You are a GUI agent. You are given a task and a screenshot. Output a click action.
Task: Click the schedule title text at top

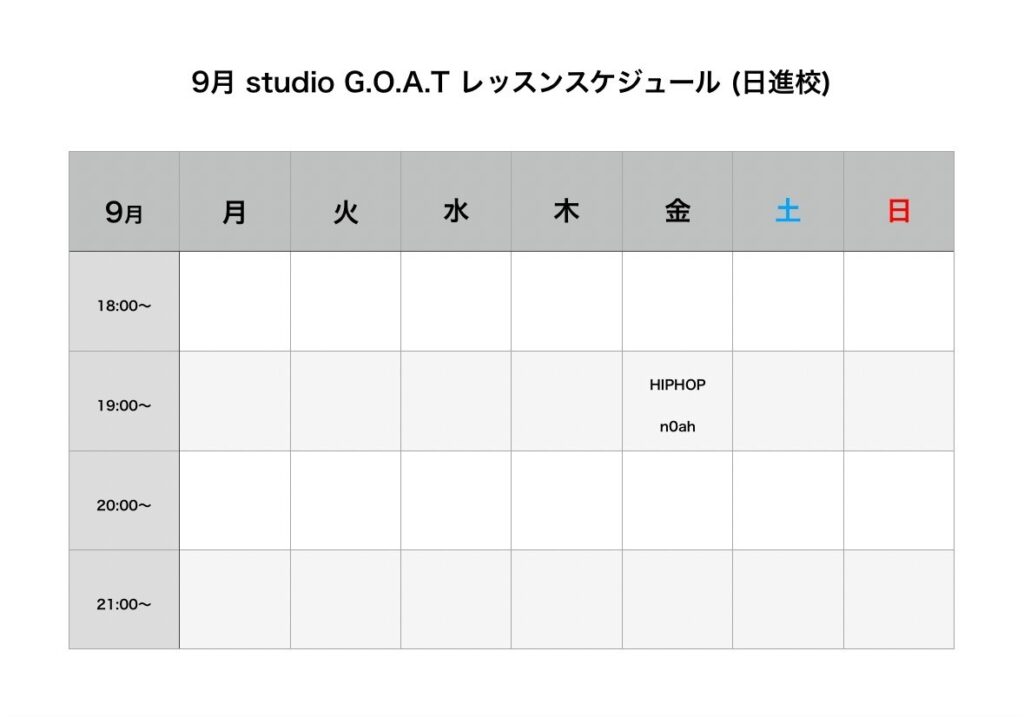pyautogui.click(x=511, y=83)
